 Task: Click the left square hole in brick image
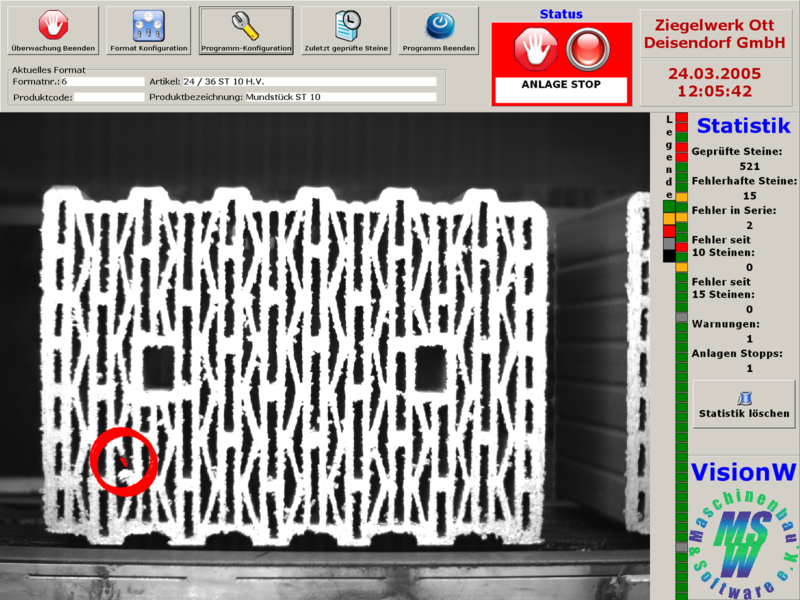(157, 367)
